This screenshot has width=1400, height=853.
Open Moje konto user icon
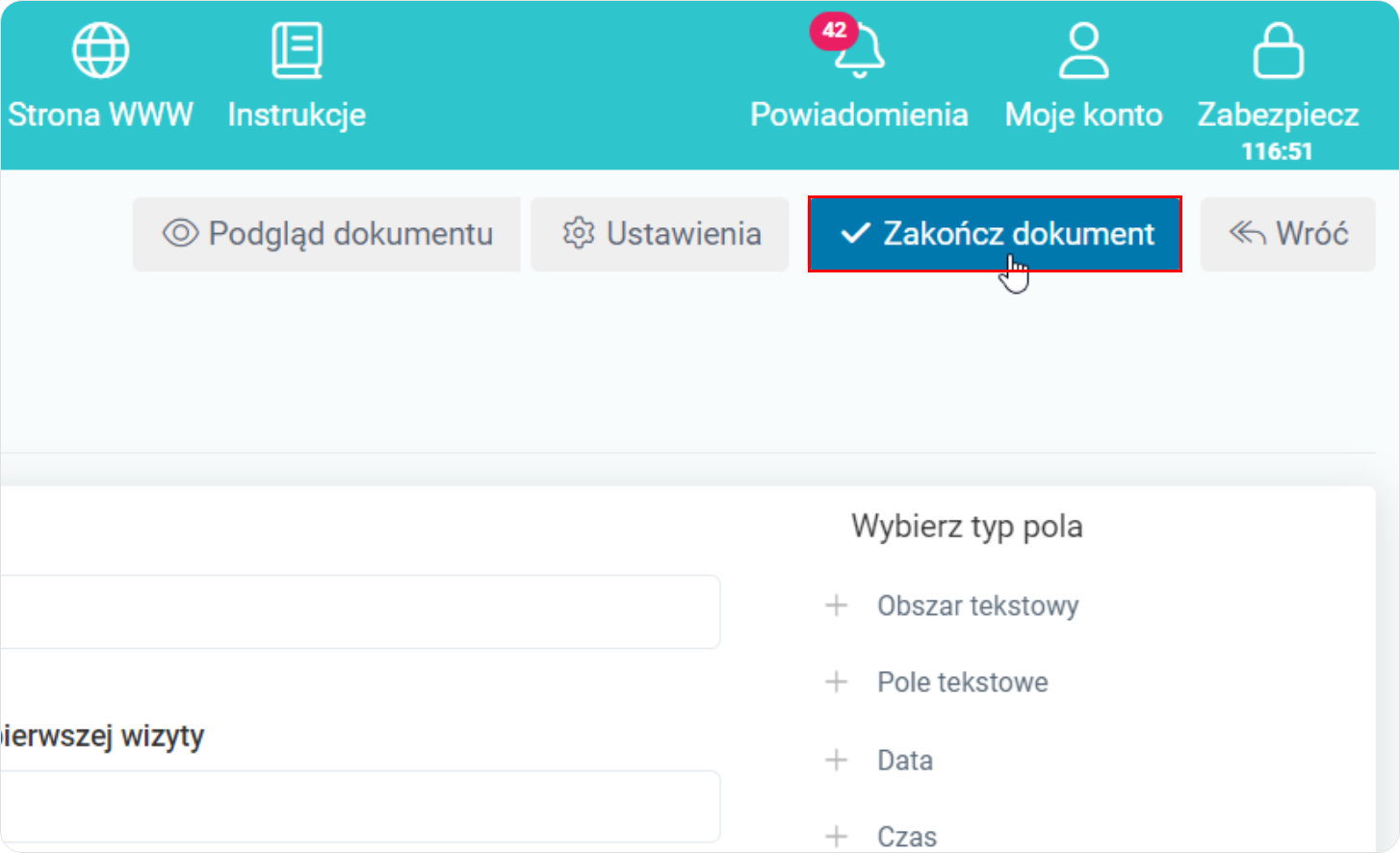tap(1084, 50)
